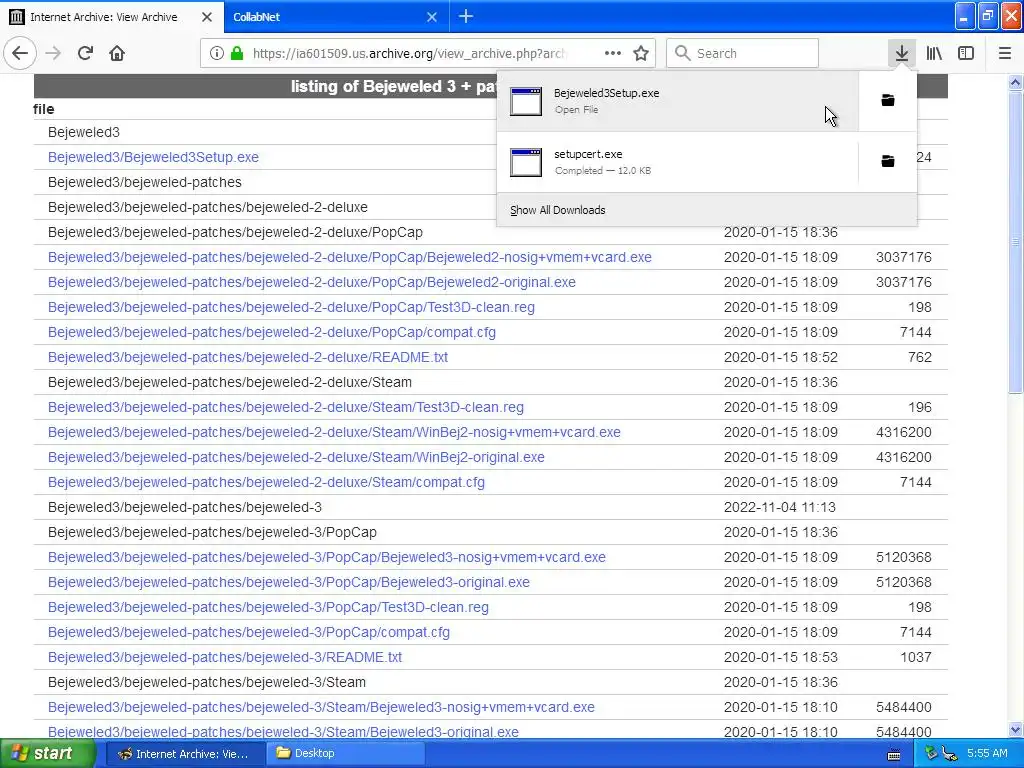Click scrollbar down arrow on page

click(1015, 730)
